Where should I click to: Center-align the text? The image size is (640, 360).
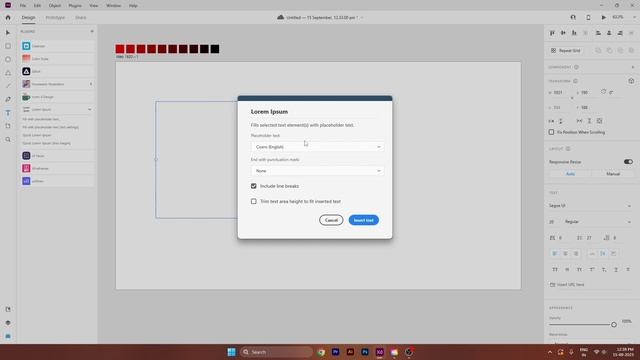565,253
